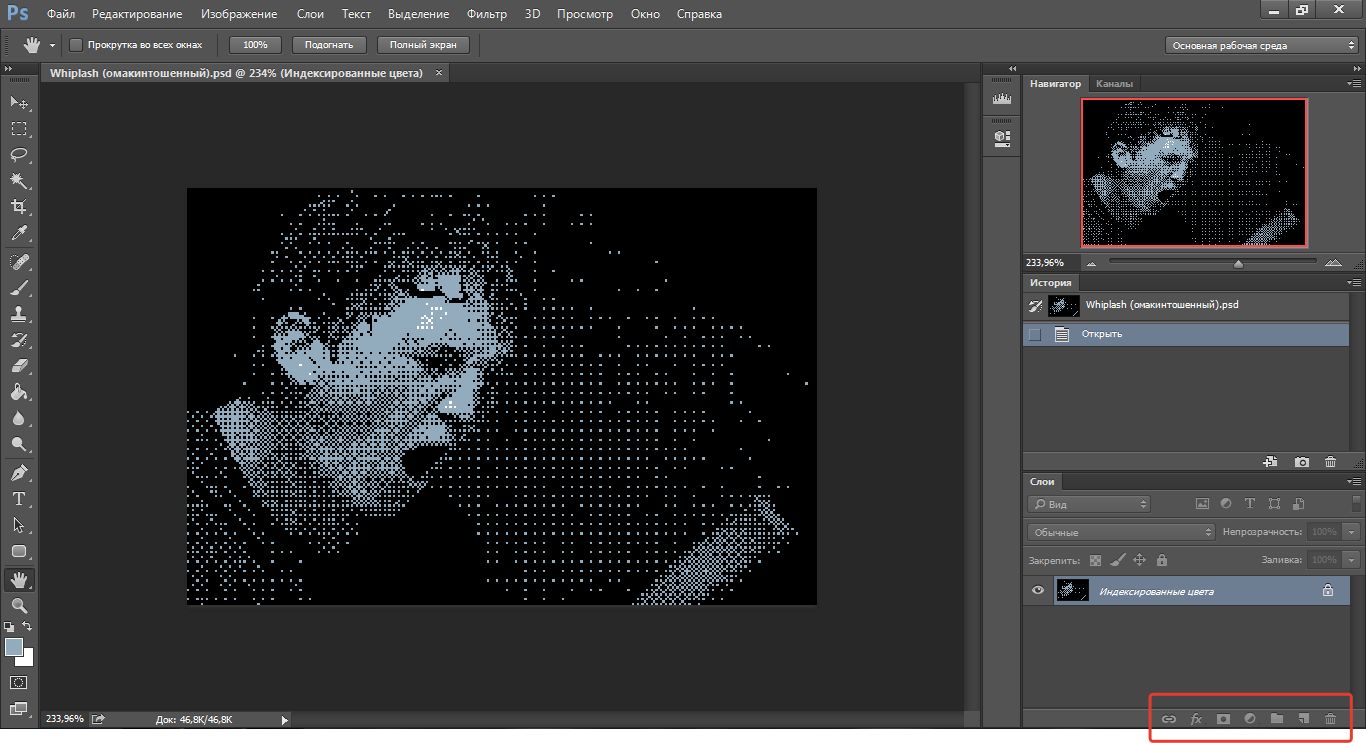Click the 100% zoom button

(x=255, y=45)
